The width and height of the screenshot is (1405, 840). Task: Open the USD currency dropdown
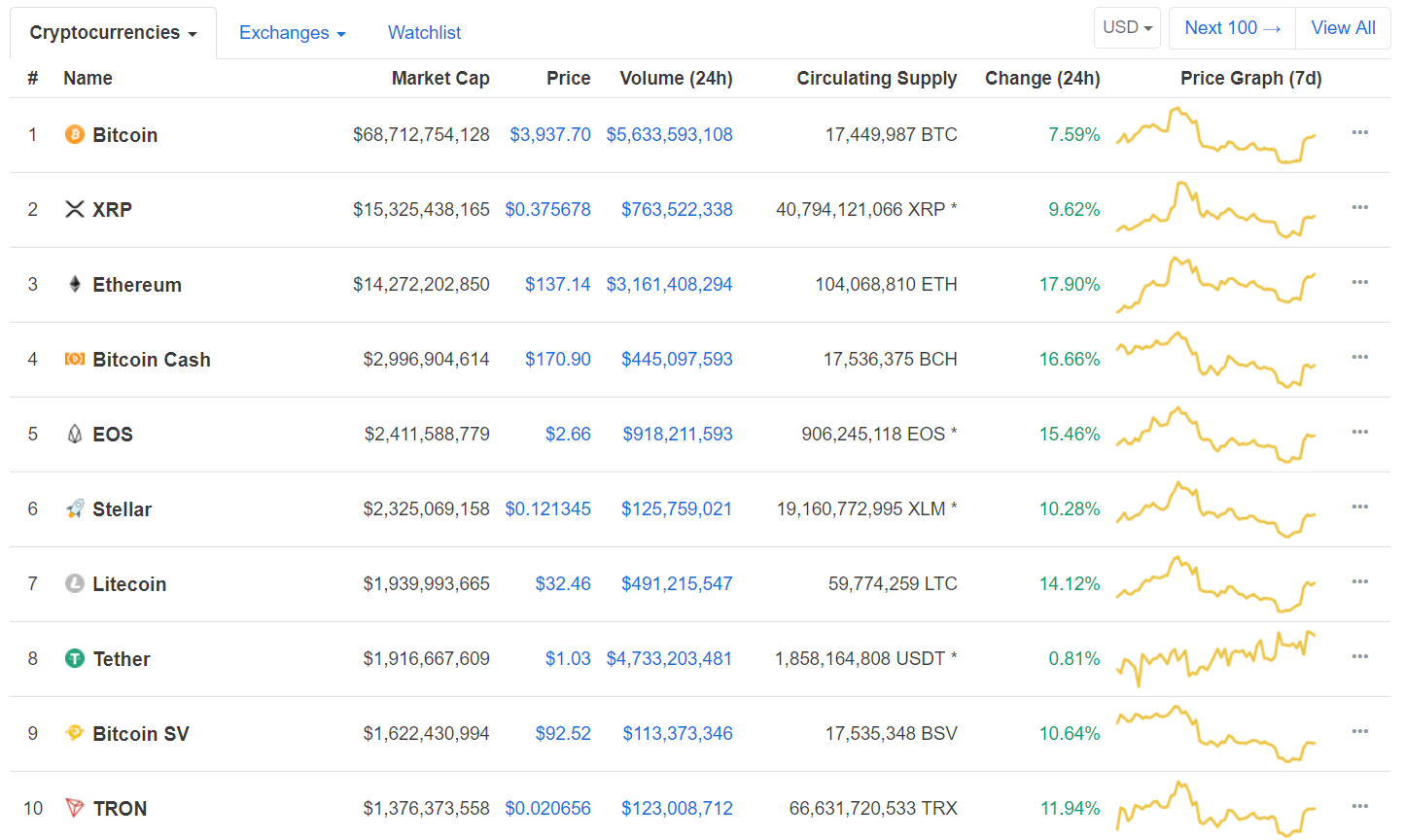(x=1127, y=28)
